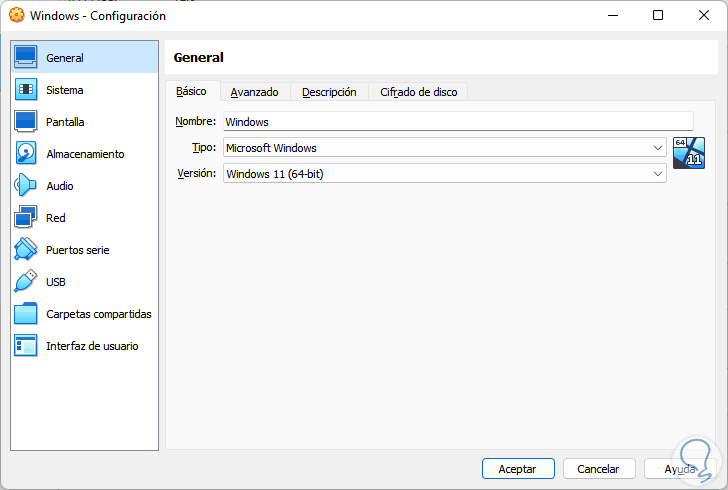This screenshot has height=490, width=728.
Task: Select the Interfaz de usuario icon
Action: click(26, 346)
